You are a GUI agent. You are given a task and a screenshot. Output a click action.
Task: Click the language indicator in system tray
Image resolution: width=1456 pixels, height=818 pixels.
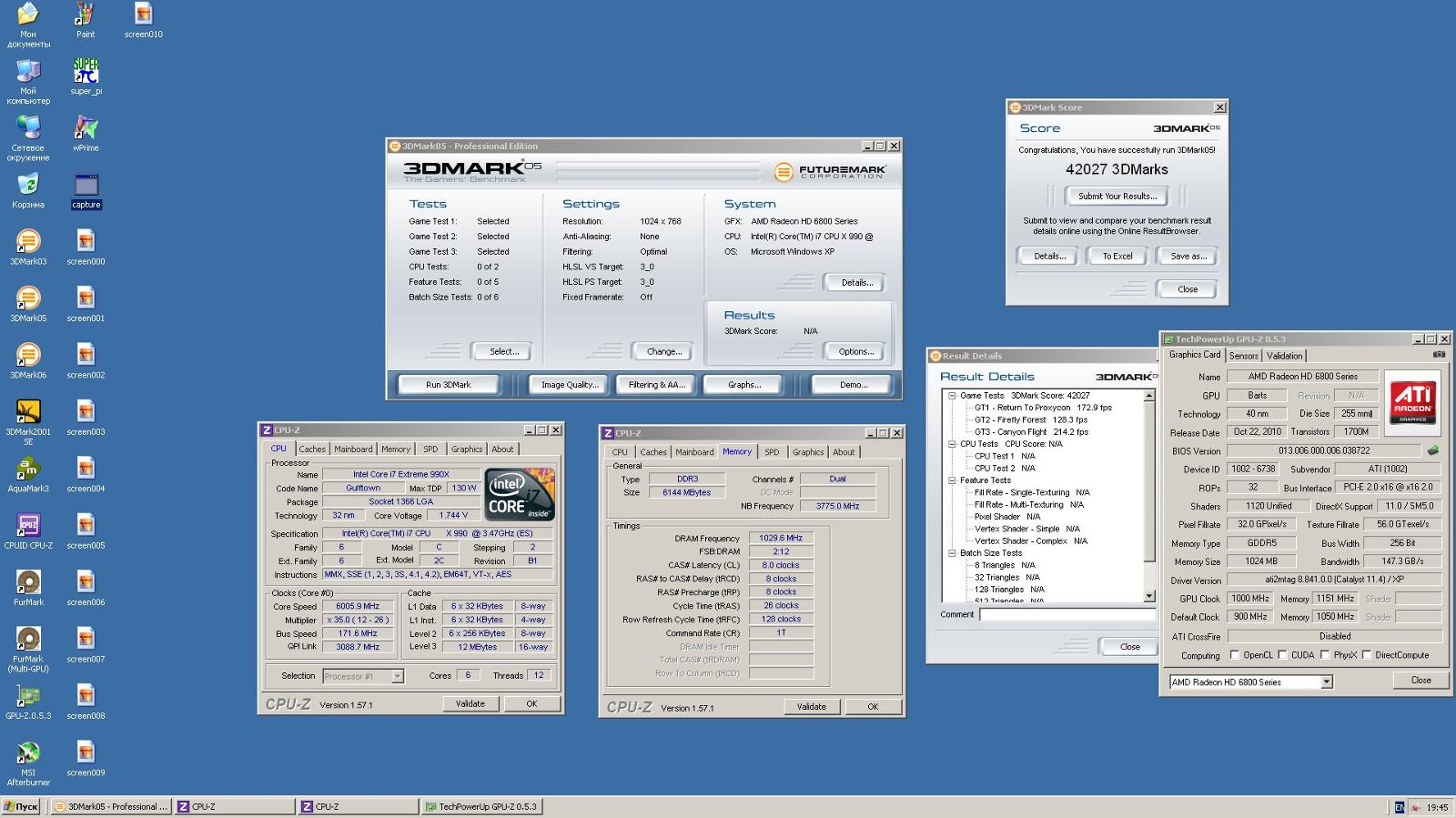[1400, 807]
